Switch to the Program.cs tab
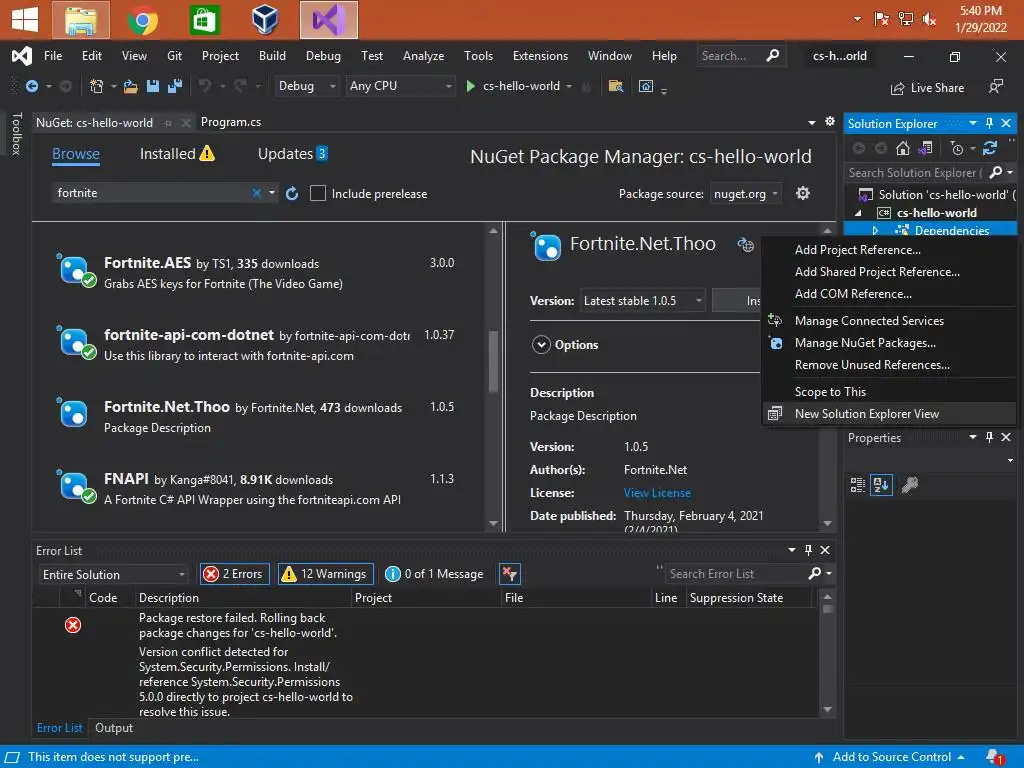1024x768 pixels. [231, 122]
